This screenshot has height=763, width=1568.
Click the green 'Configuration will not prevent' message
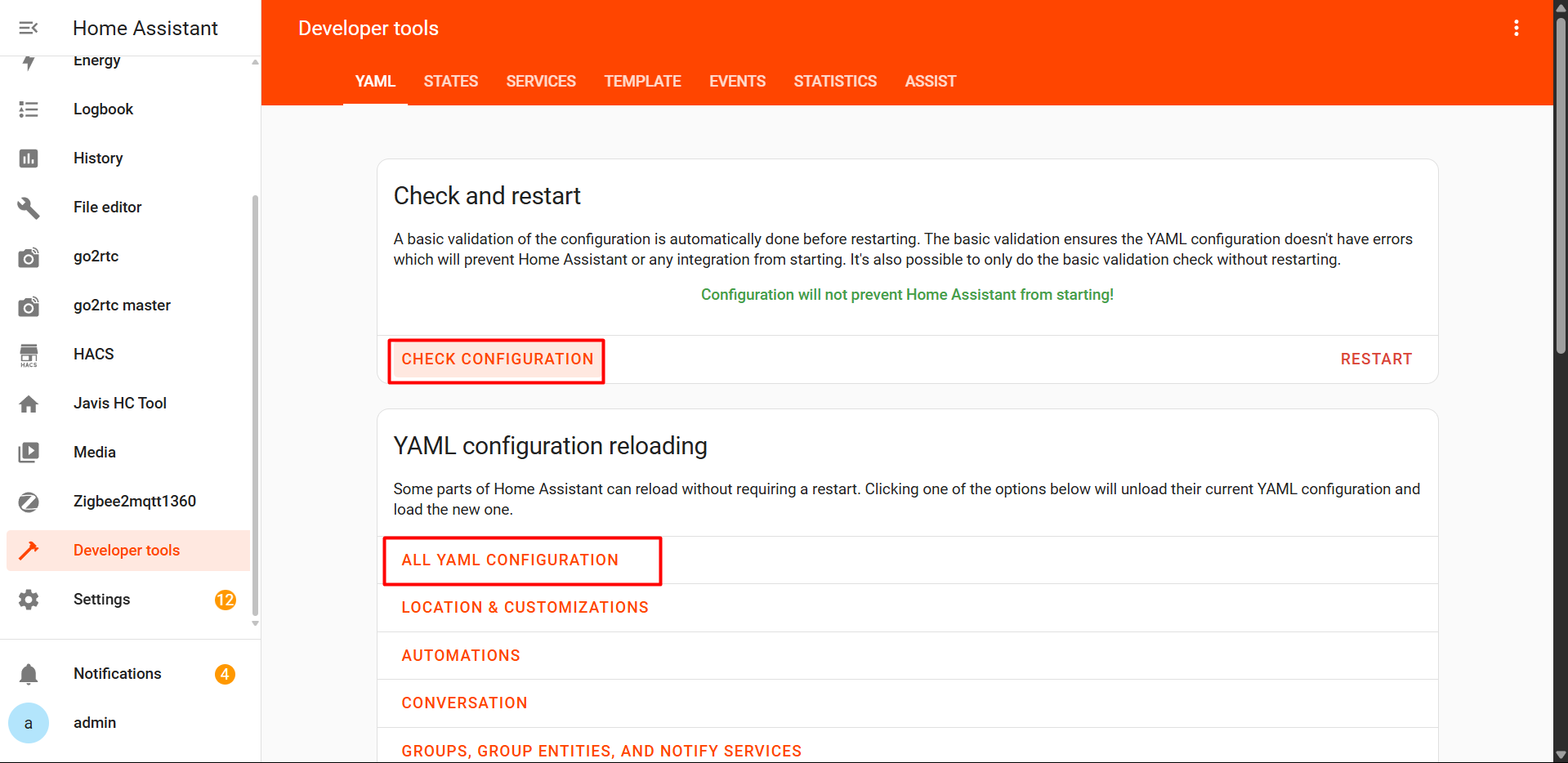[907, 295]
